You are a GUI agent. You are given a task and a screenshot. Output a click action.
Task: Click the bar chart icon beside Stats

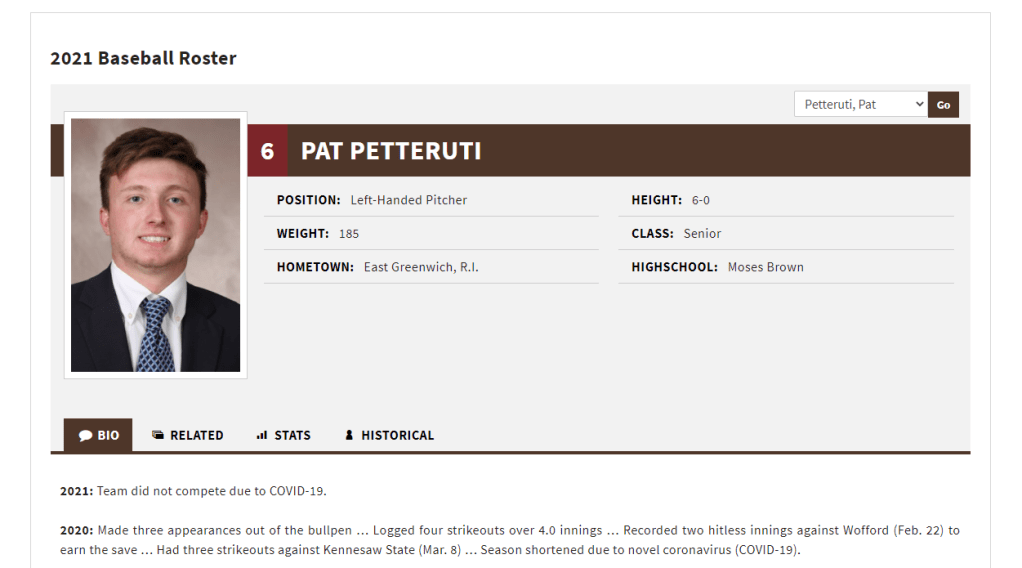point(262,436)
